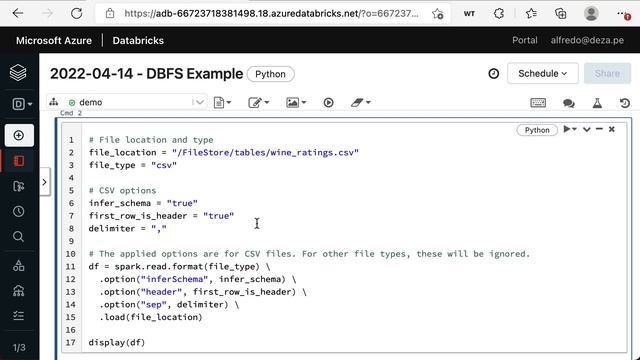
Task: Click the display(df) code line
Action: coord(117,342)
